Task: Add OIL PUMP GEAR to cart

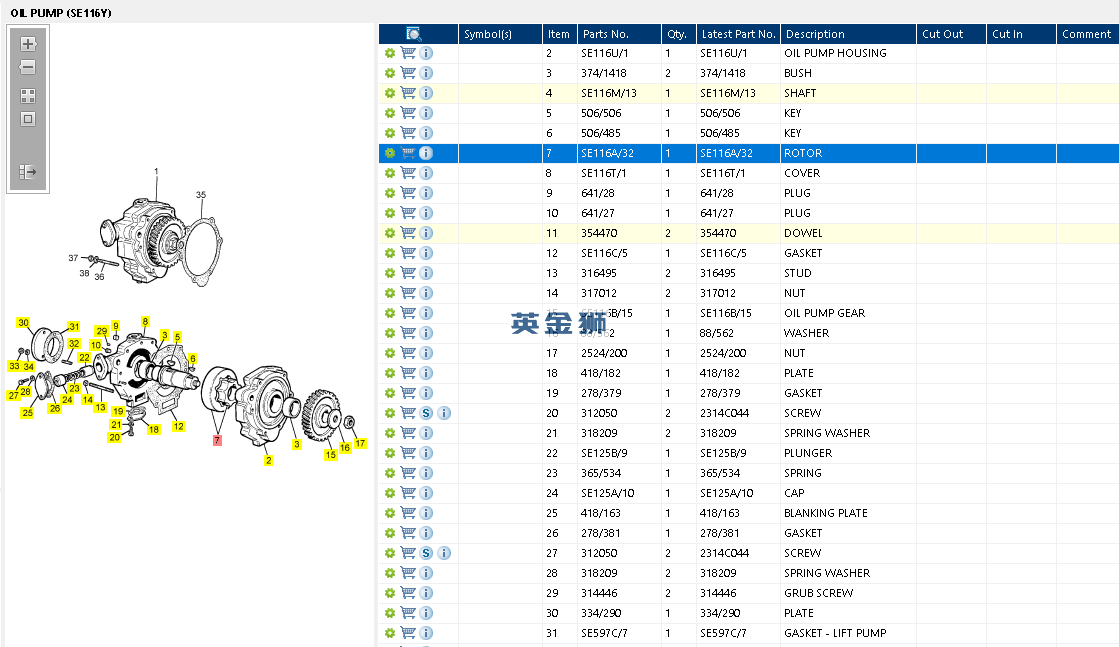Action: coord(408,312)
